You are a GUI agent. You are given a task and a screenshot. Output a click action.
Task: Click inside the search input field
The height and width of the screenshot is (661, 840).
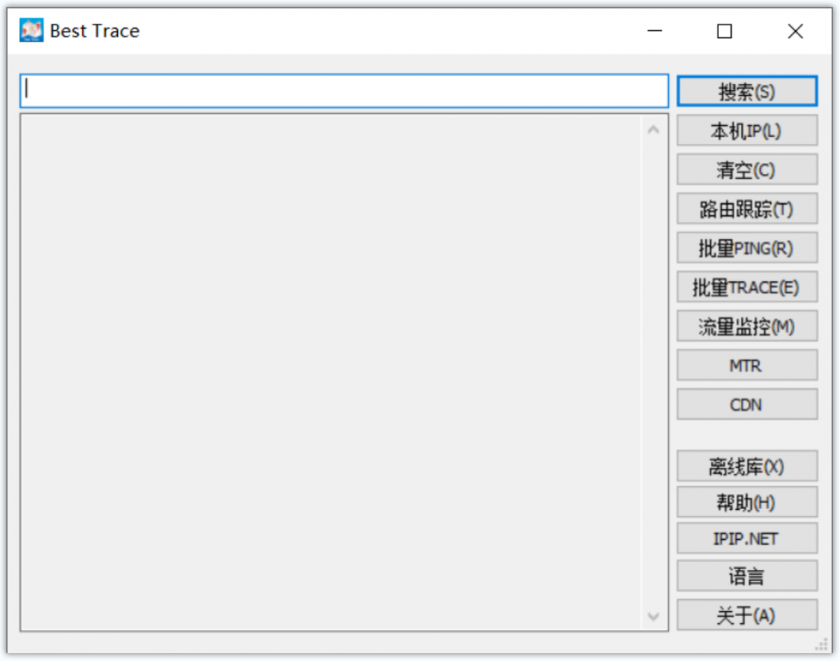tap(340, 90)
